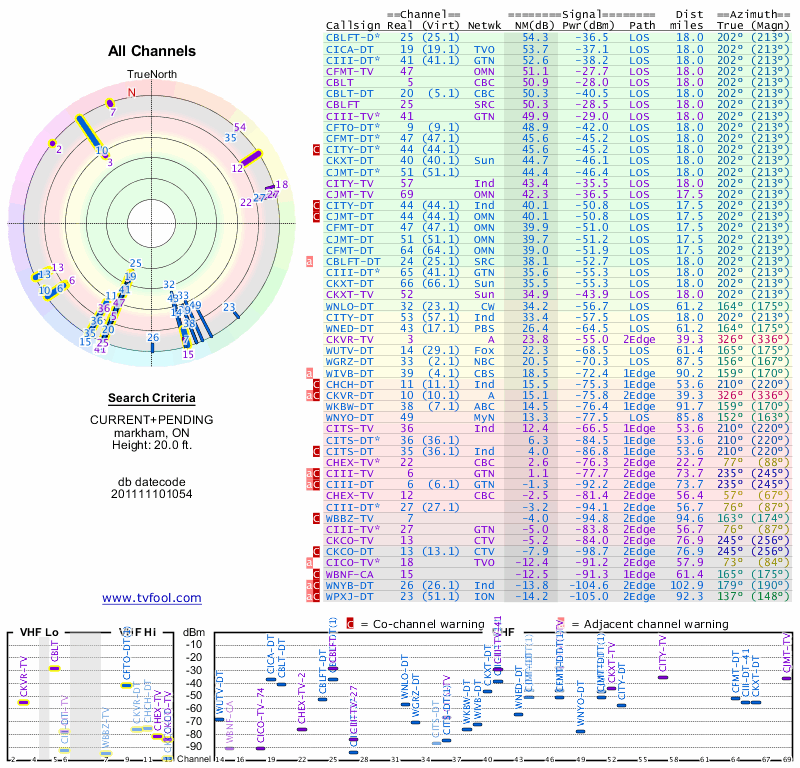Select the CITY-TV marker in spectrum chart
The width and height of the screenshot is (800, 768).
(662, 677)
